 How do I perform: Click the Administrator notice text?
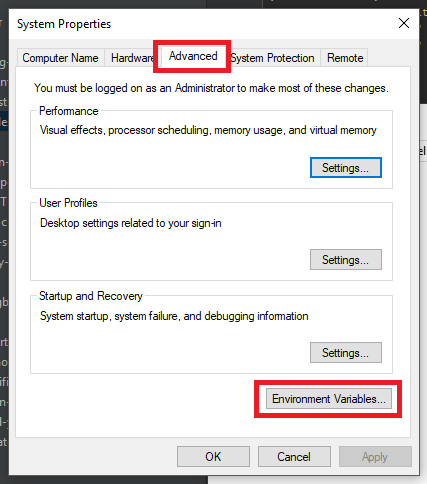(x=211, y=88)
